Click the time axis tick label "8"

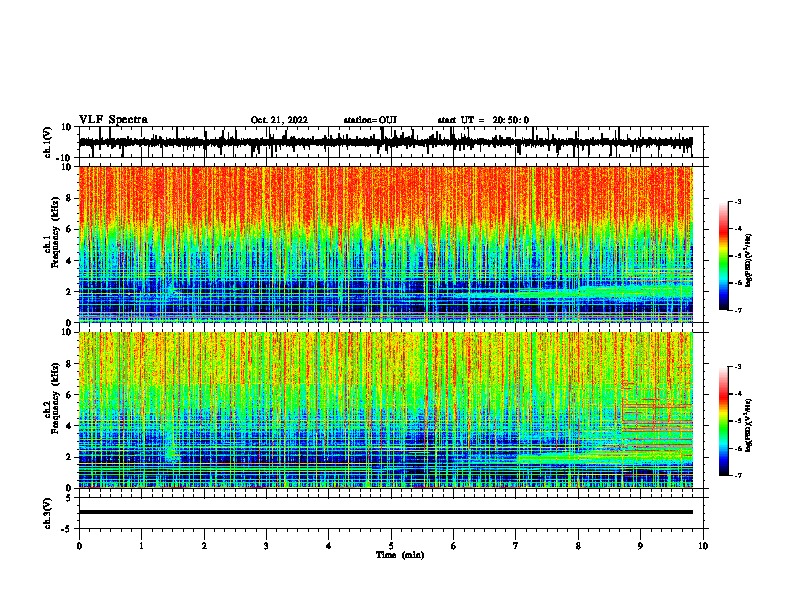(x=578, y=546)
